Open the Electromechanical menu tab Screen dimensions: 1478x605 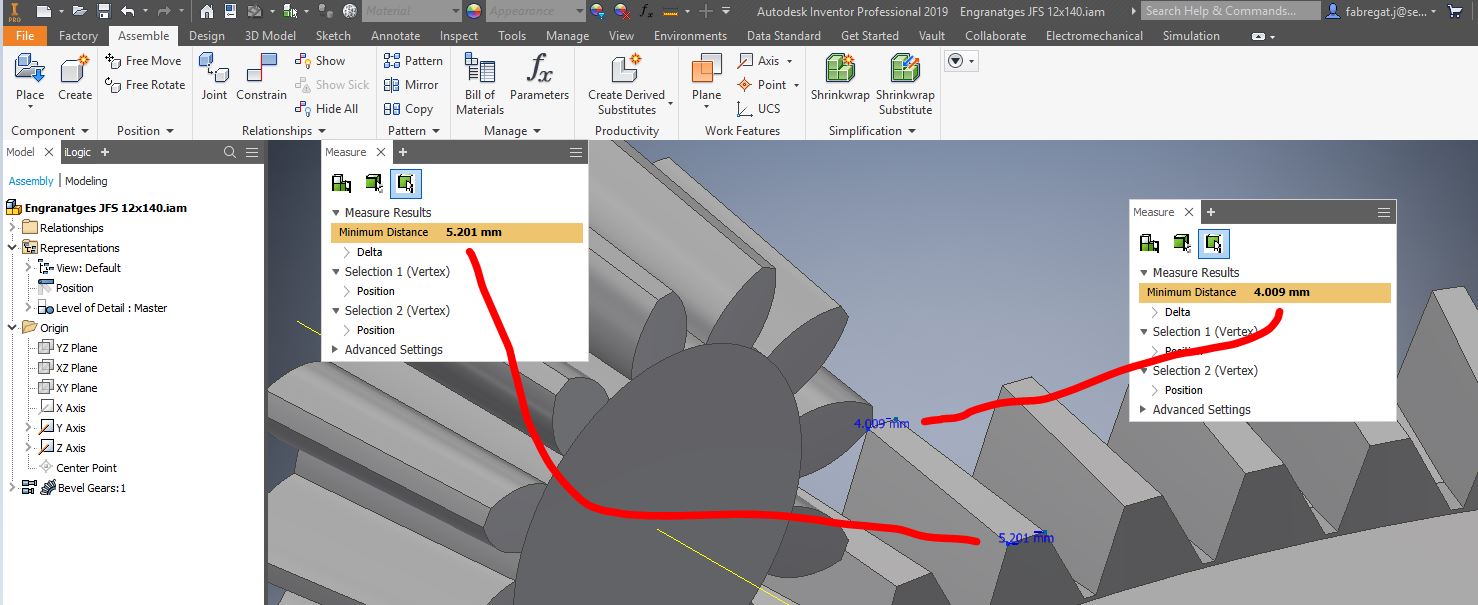tap(1093, 35)
